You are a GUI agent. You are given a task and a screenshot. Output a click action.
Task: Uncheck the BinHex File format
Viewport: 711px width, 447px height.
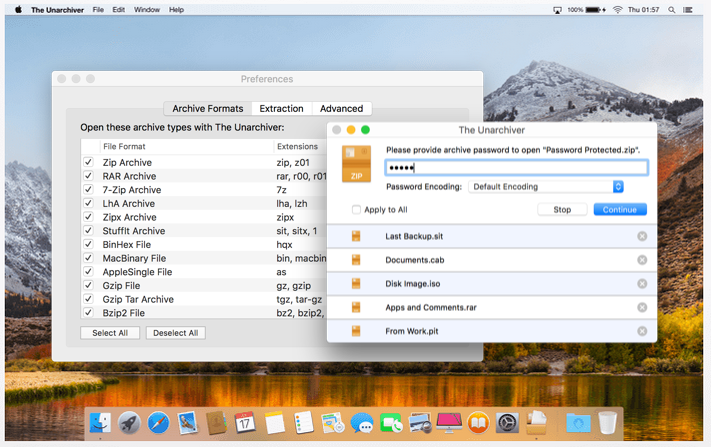[88, 244]
